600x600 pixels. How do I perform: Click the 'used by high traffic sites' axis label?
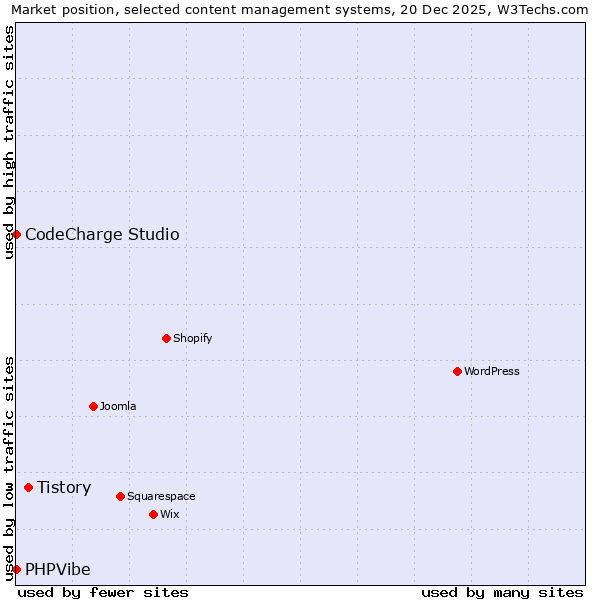coord(10,142)
